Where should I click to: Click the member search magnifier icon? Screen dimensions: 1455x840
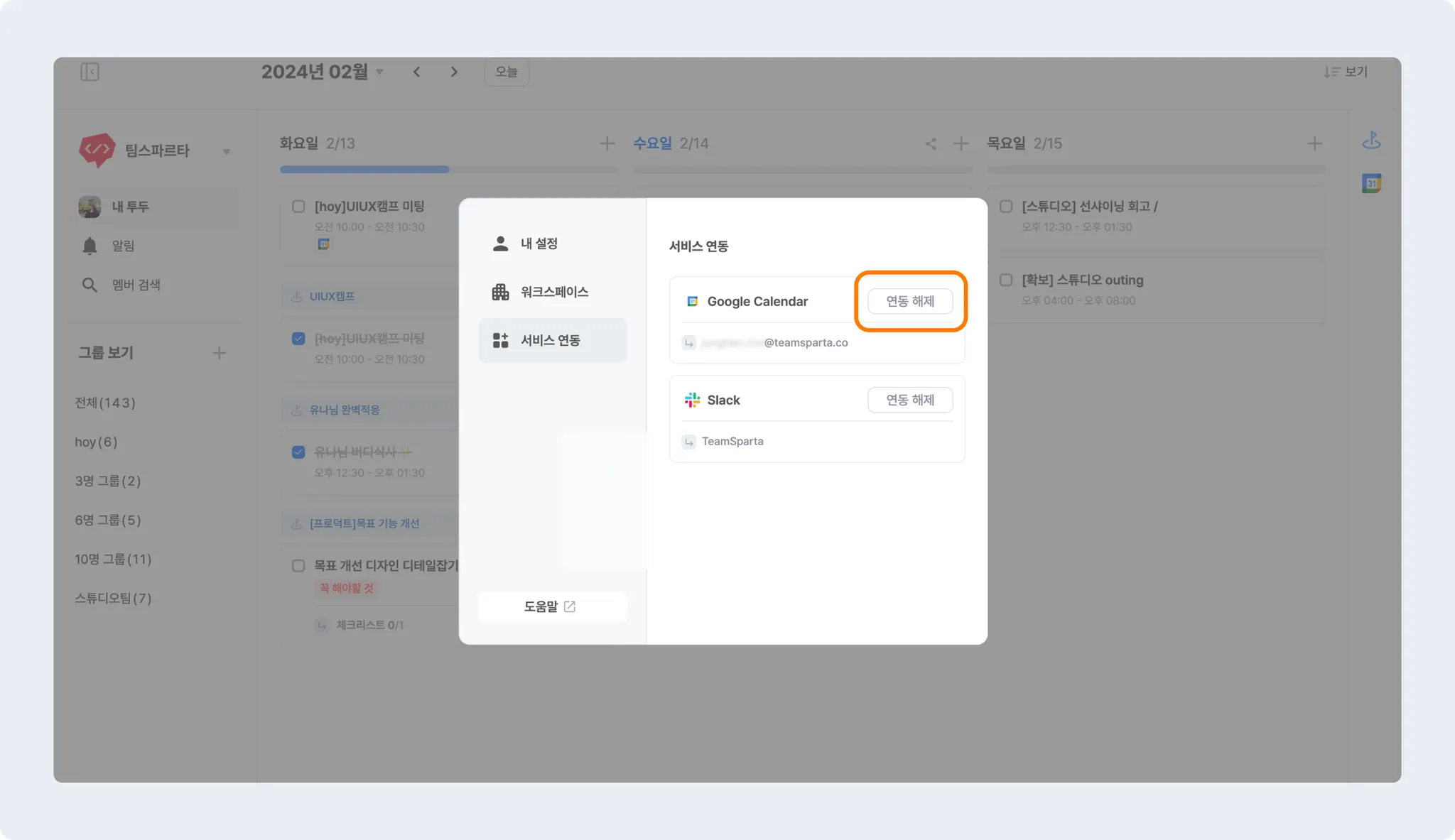click(x=90, y=285)
